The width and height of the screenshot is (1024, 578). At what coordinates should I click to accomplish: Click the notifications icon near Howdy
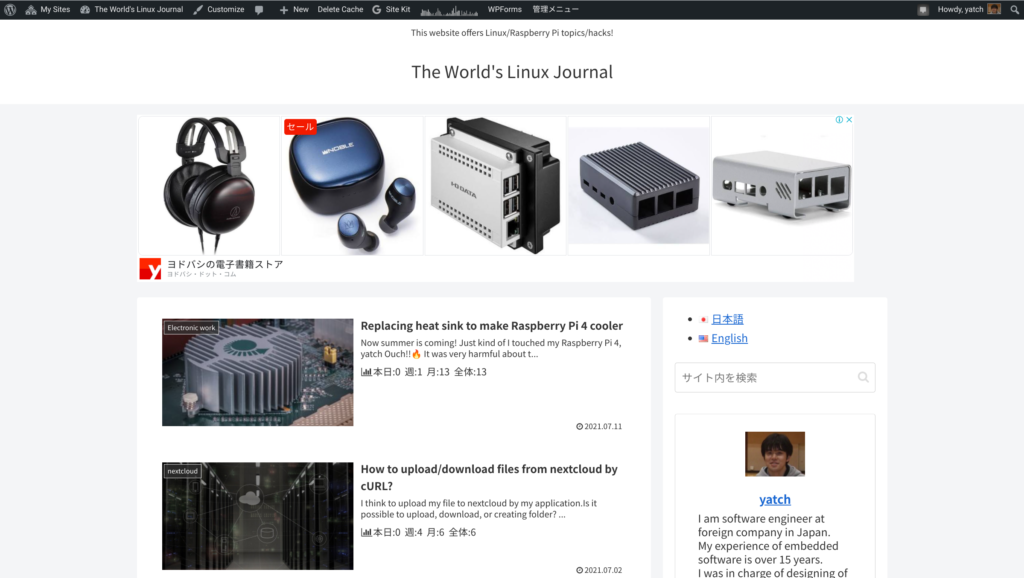click(923, 10)
